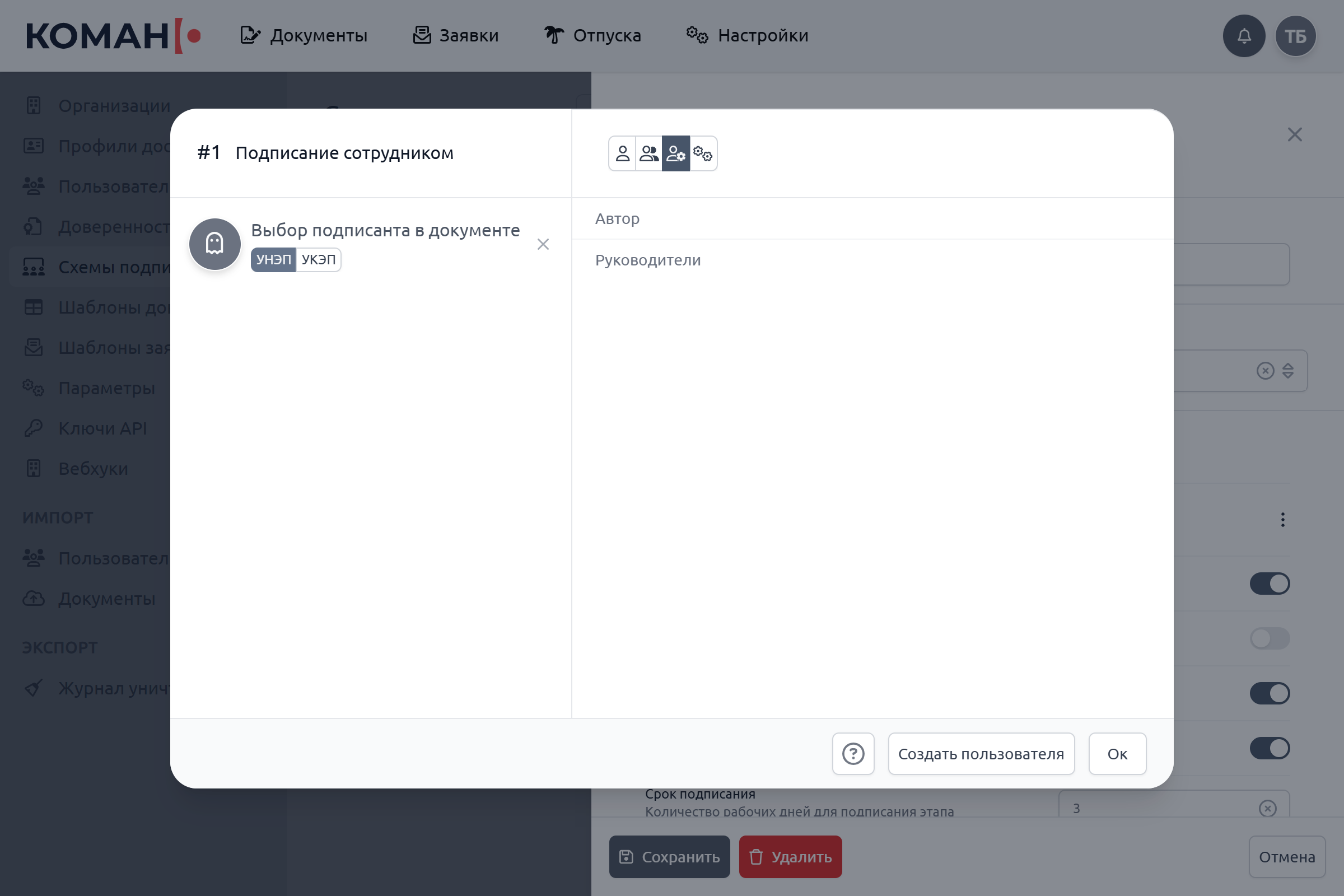Image resolution: width=1344 pixels, height=896 pixels.
Task: Click the Журнал уничтожения sidebar icon
Action: pyautogui.click(x=34, y=688)
